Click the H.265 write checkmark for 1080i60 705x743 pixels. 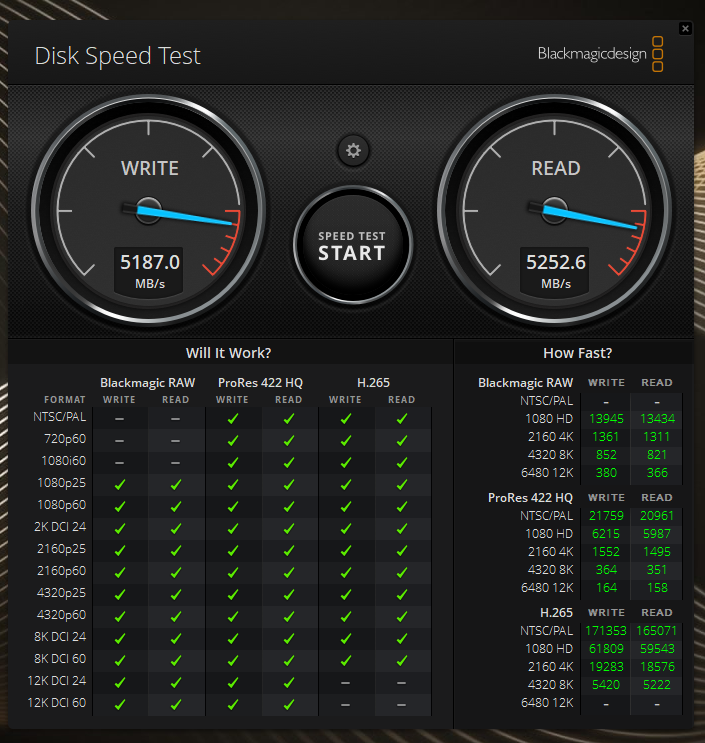click(346, 463)
